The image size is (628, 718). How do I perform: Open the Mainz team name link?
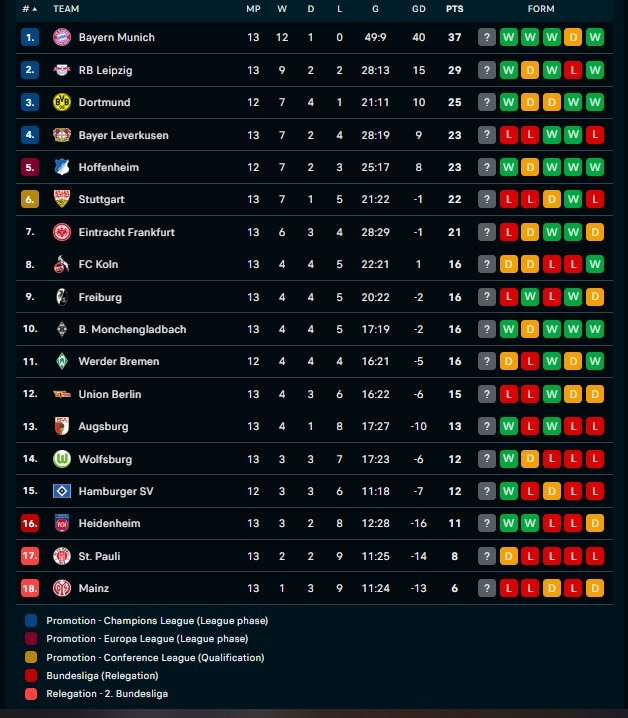point(94,588)
